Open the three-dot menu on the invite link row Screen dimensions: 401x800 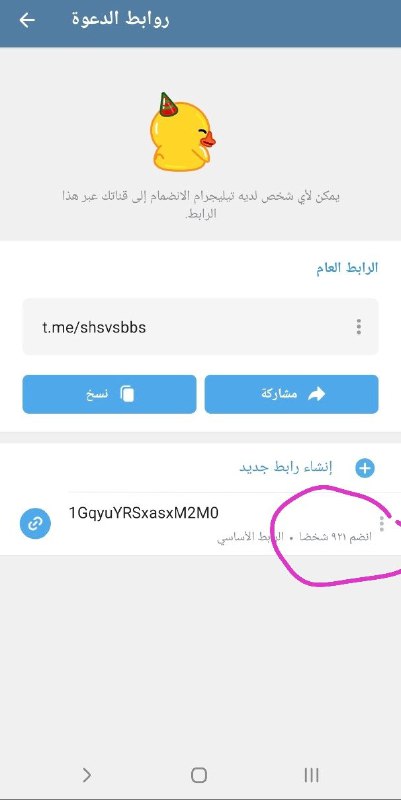point(382,524)
